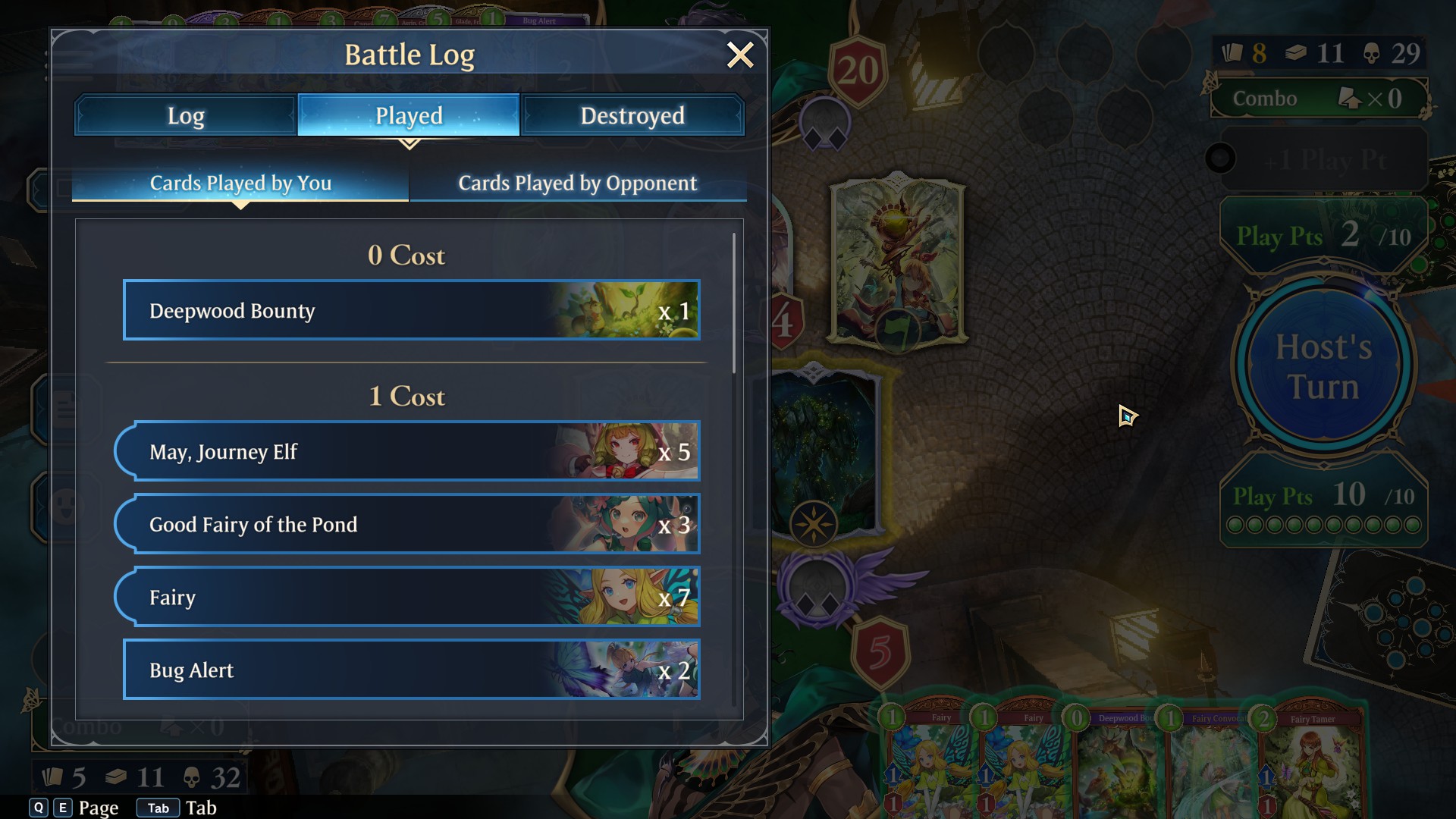The height and width of the screenshot is (819, 1456).
Task: Select the May, Journey Elf entry
Action: 407,451
